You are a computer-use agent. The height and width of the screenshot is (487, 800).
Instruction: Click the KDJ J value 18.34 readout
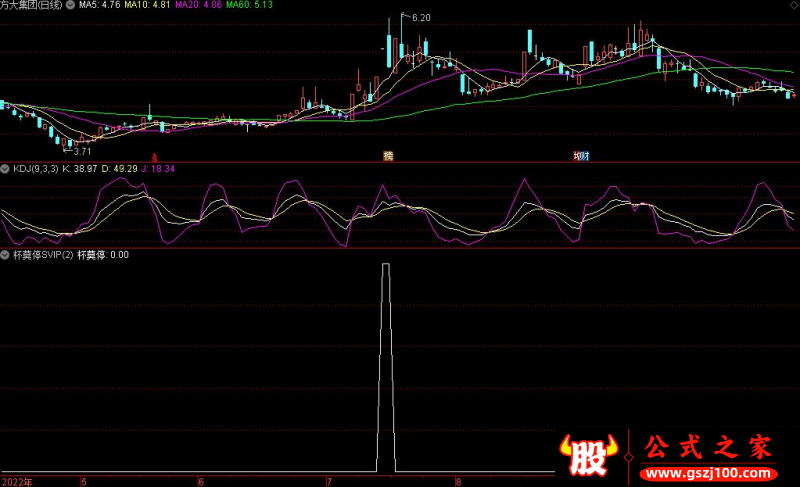(154, 169)
